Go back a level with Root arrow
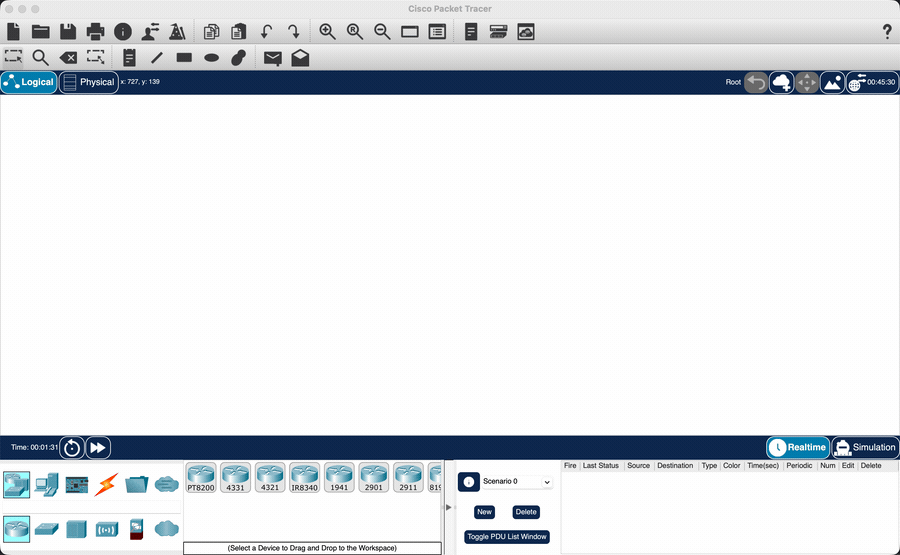 tap(756, 82)
